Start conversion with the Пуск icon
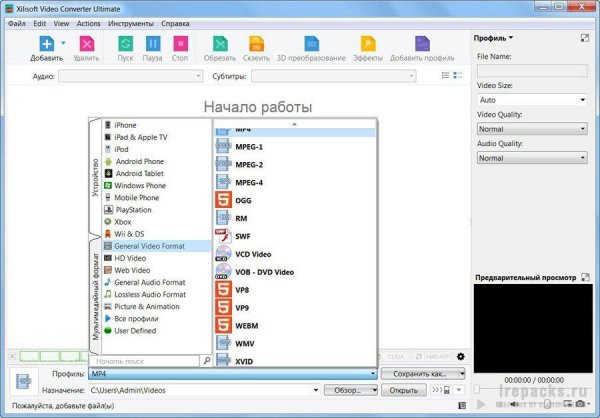Viewport: 600px width, 418px height. [x=126, y=44]
